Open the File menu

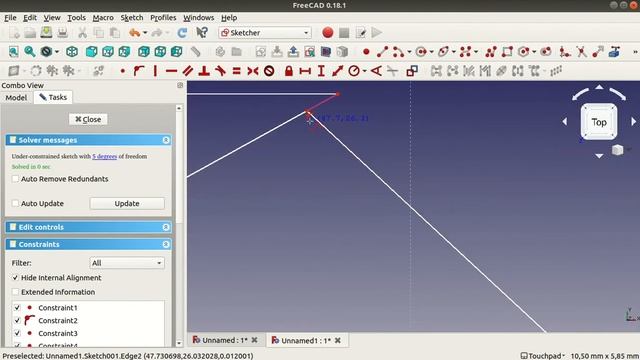[10, 18]
